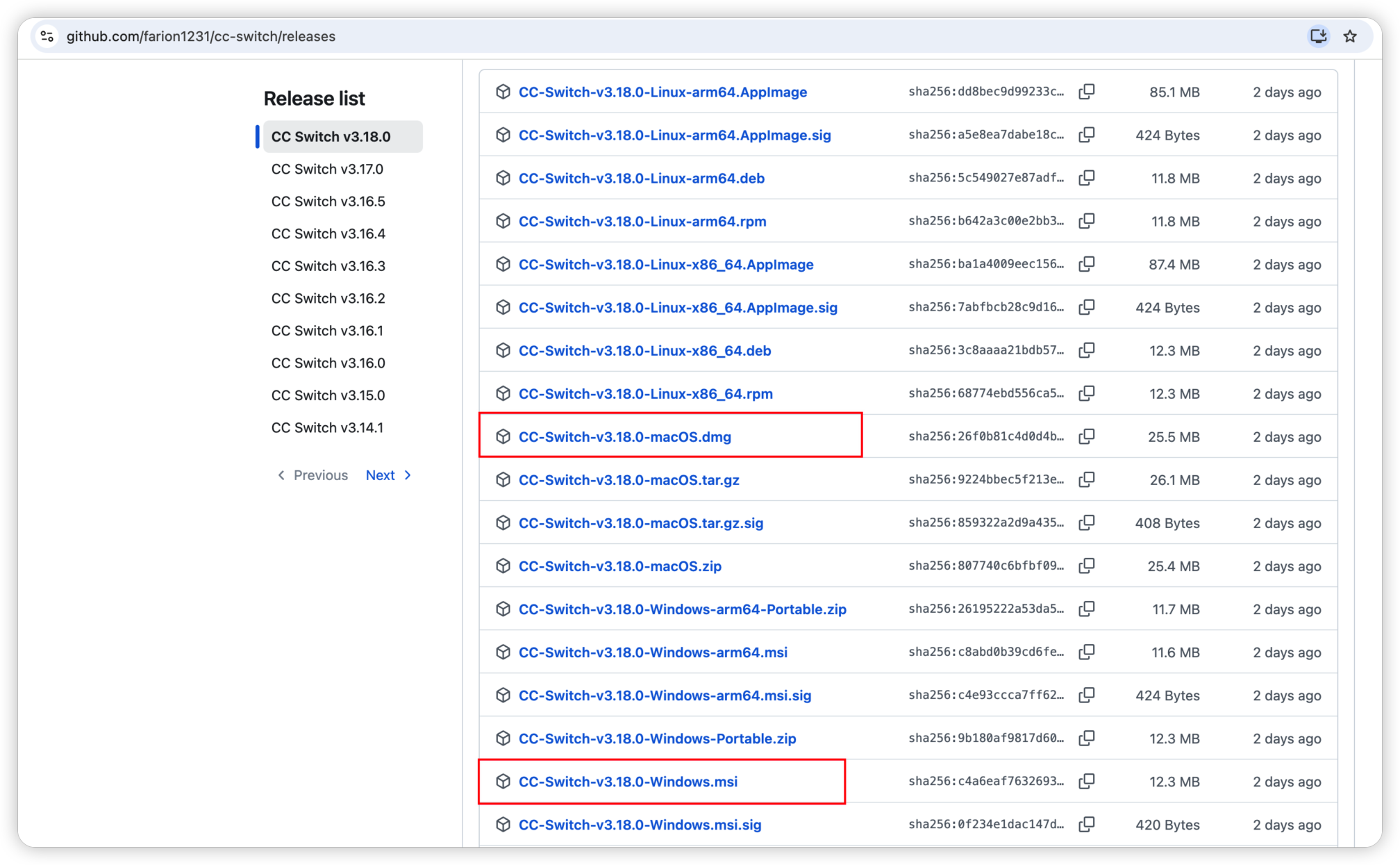Download CC-Switch-v3.18.0-Linux-arm64.AppImage
1400x865 pixels.
coord(662,92)
